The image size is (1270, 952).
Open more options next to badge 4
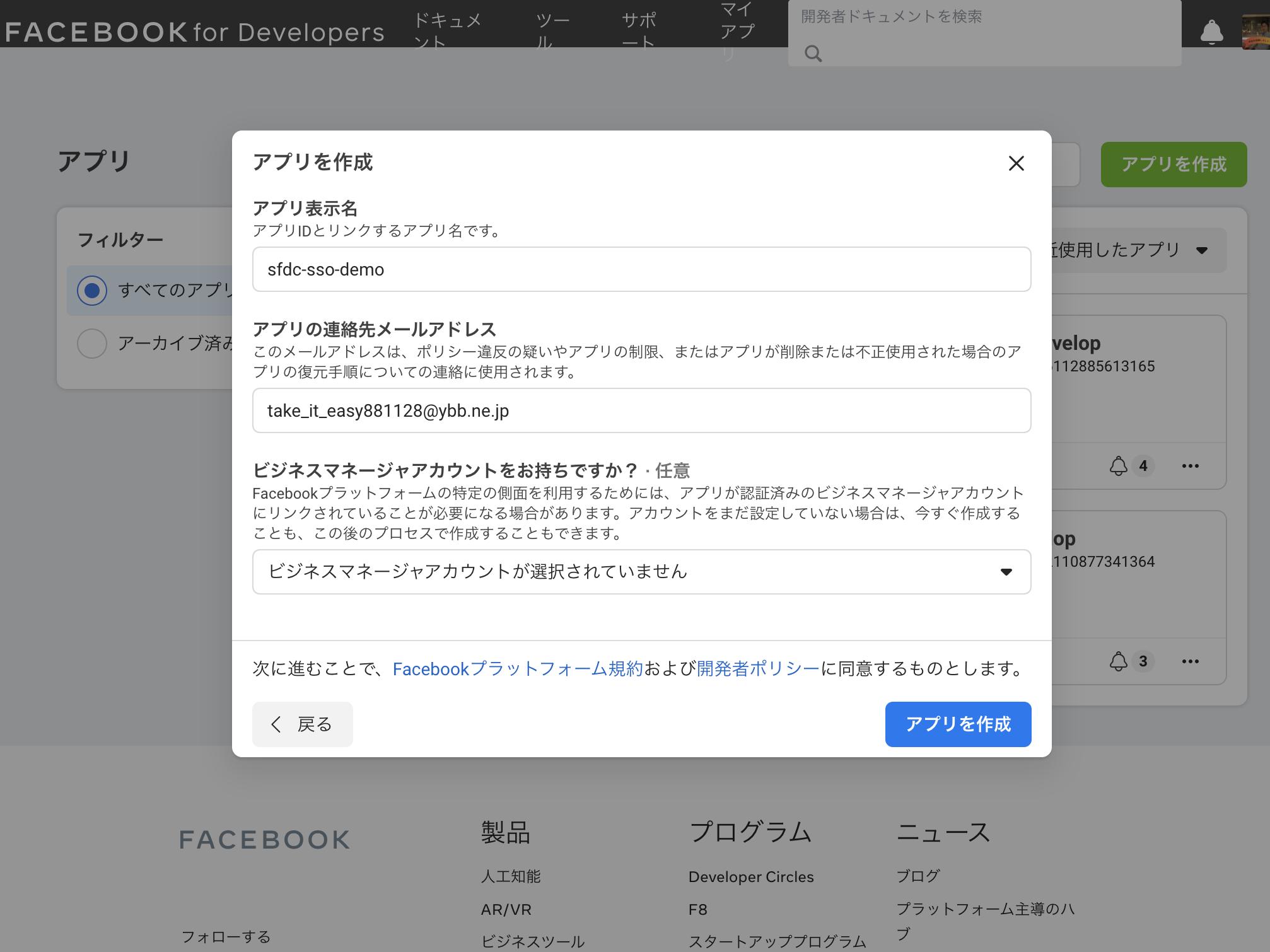[1190, 466]
